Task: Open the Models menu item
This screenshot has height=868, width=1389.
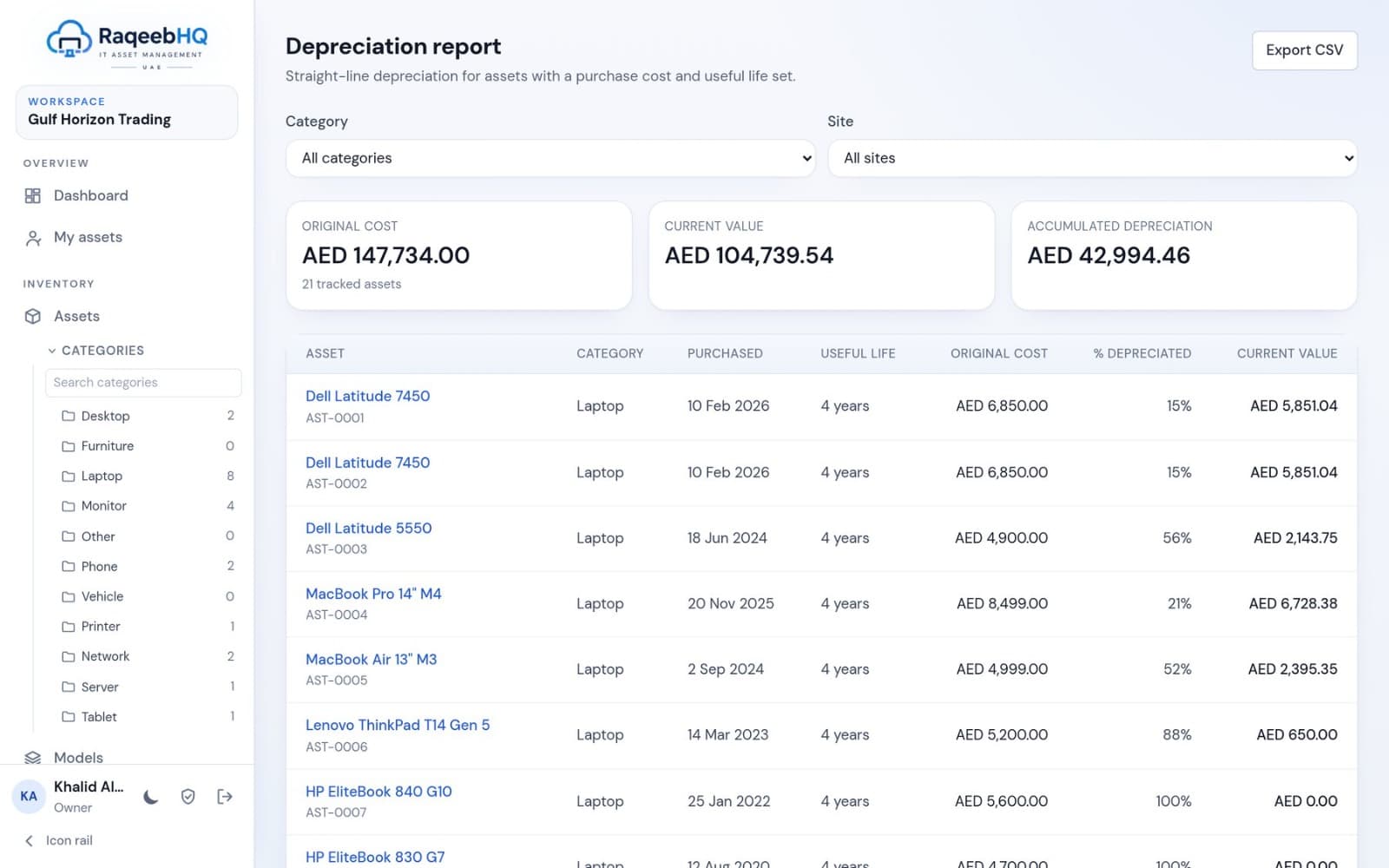Action: pyautogui.click(x=127, y=758)
